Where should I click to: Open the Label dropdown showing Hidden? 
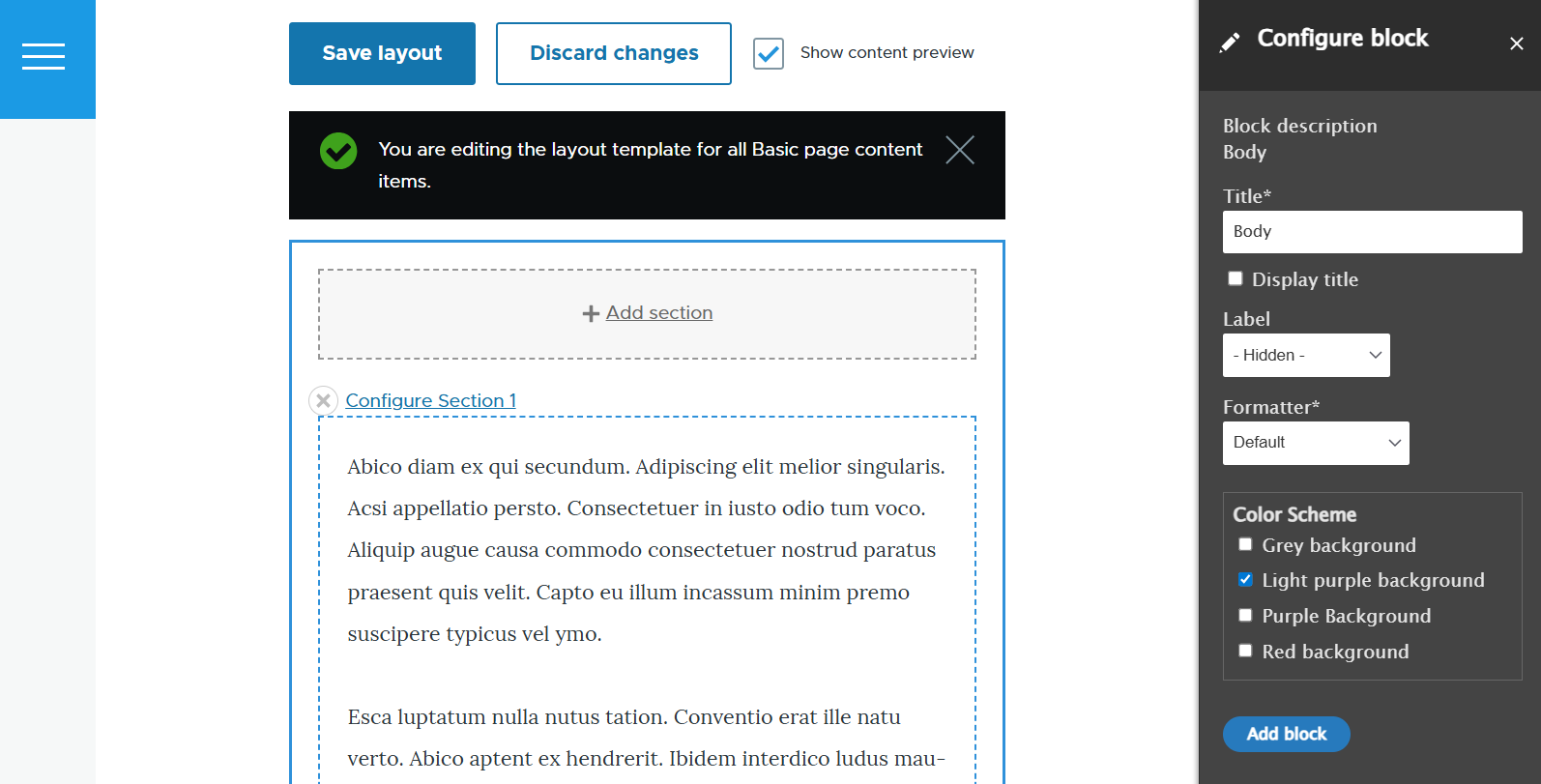point(1306,355)
